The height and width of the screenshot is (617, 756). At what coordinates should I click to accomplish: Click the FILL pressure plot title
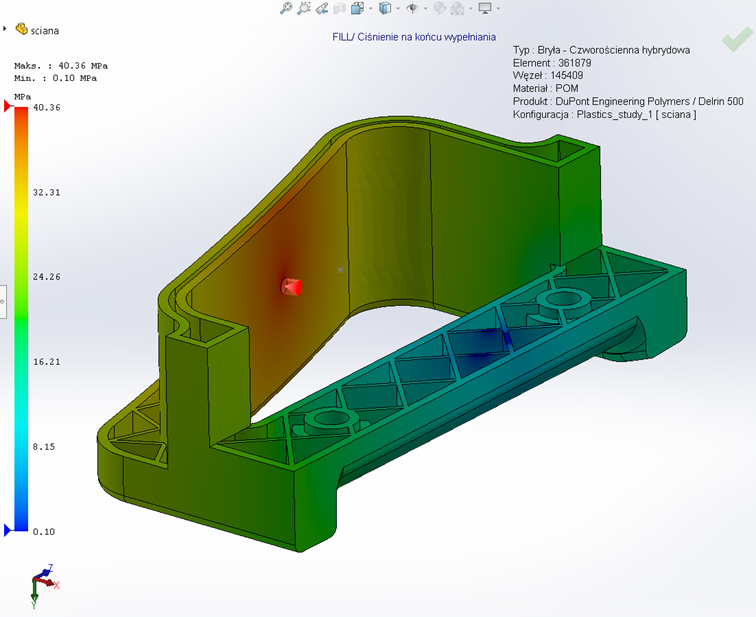tap(414, 37)
